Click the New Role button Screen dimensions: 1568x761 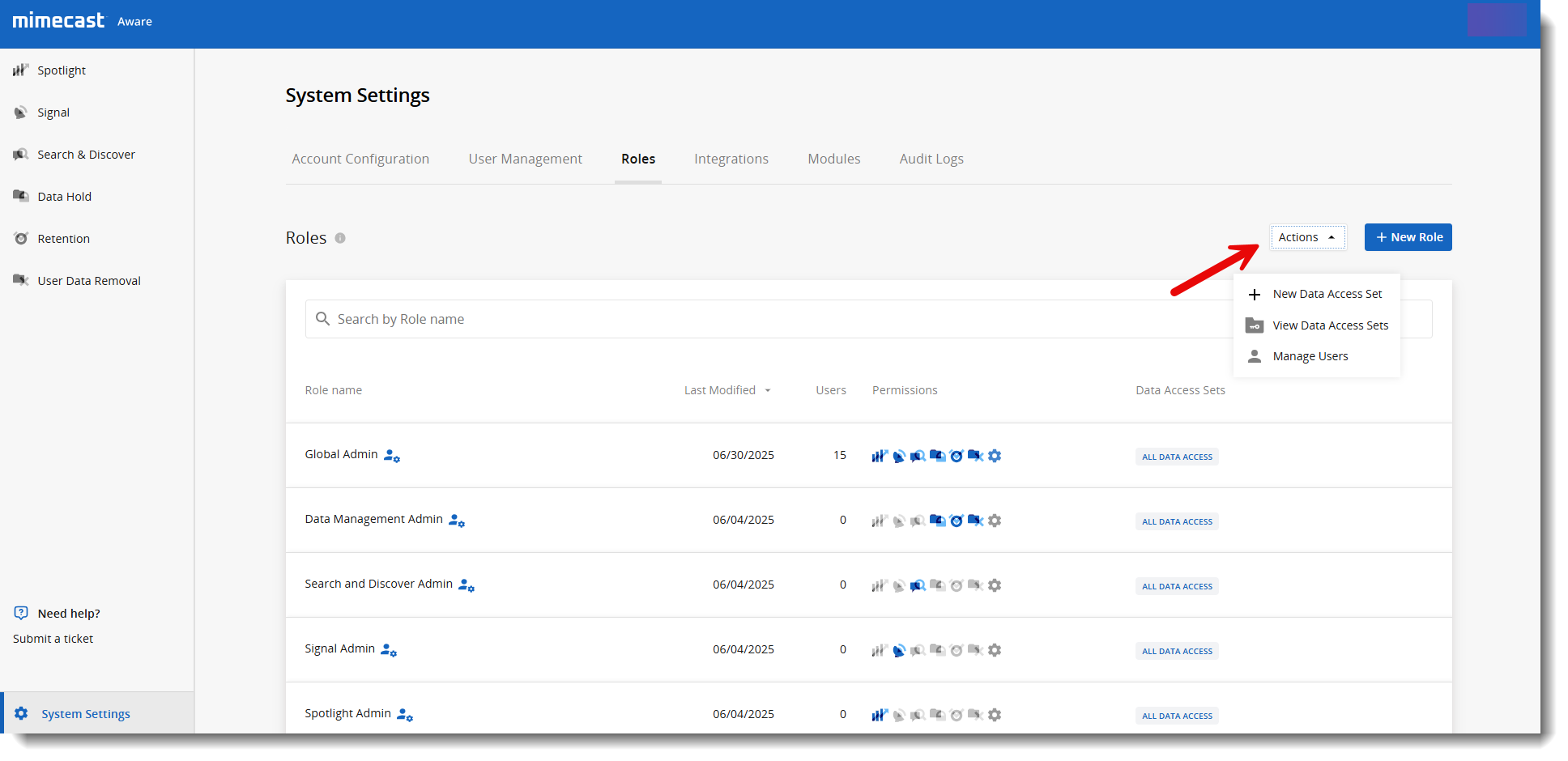pos(1408,237)
